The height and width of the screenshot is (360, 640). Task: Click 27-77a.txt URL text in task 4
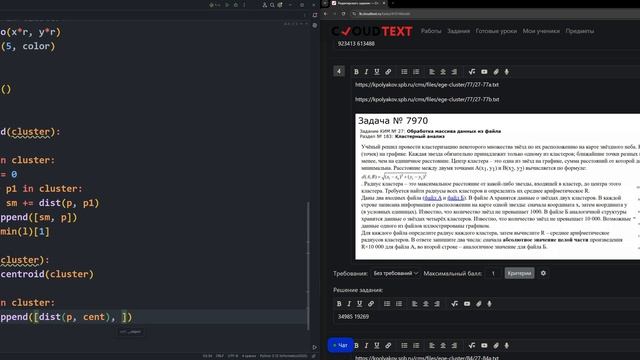coord(427,85)
